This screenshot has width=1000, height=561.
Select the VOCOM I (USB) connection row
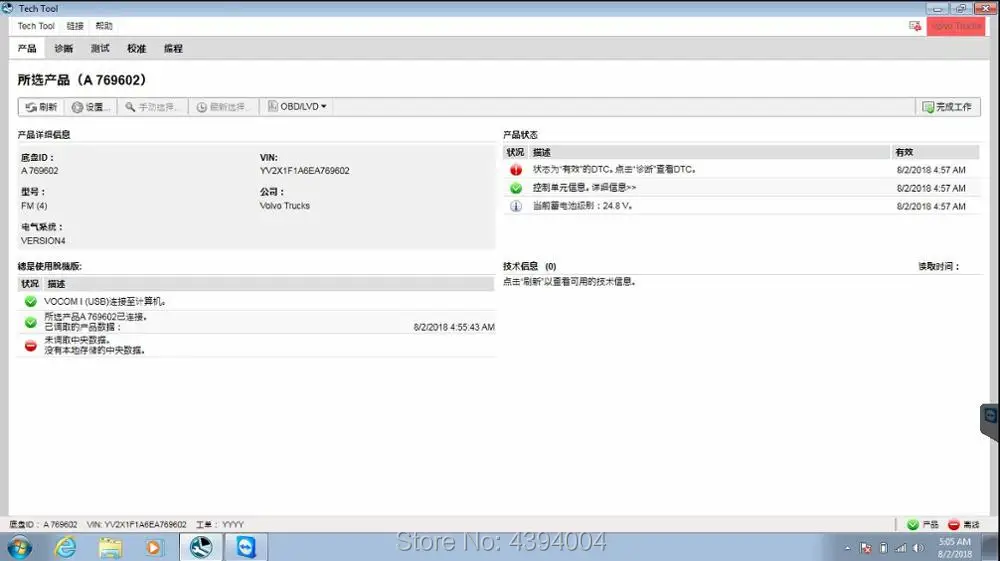[256, 301]
